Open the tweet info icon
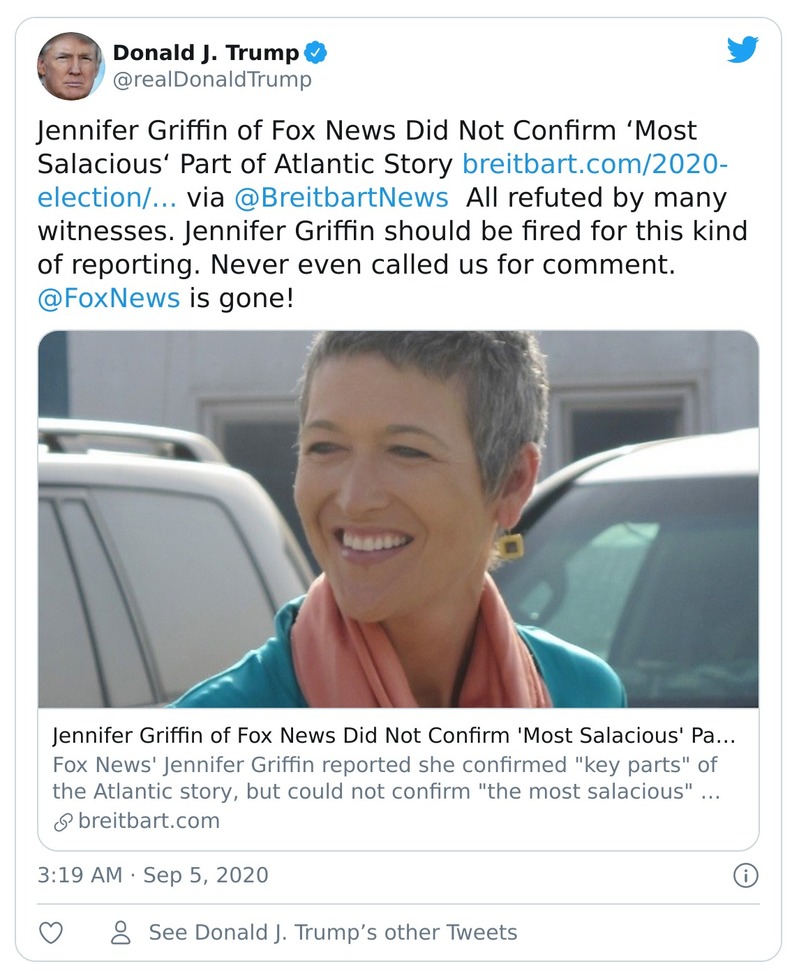Image resolution: width=799 pixels, height=978 pixels. [745, 876]
